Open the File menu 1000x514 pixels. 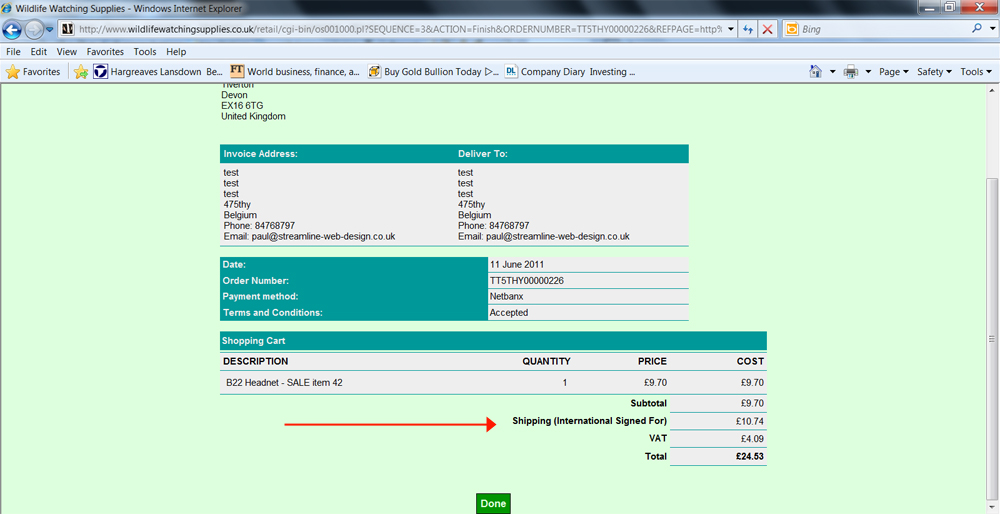click(14, 51)
